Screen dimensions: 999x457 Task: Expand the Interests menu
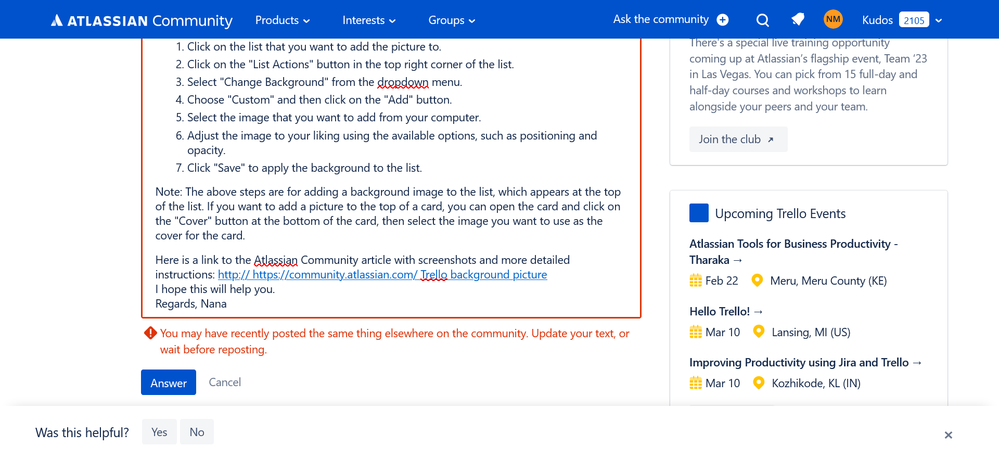tap(369, 20)
